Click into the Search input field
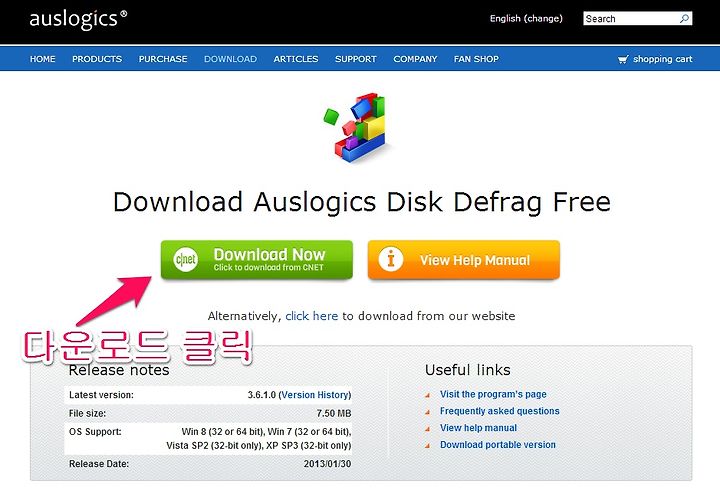The height and width of the screenshot is (497, 720). coord(631,18)
